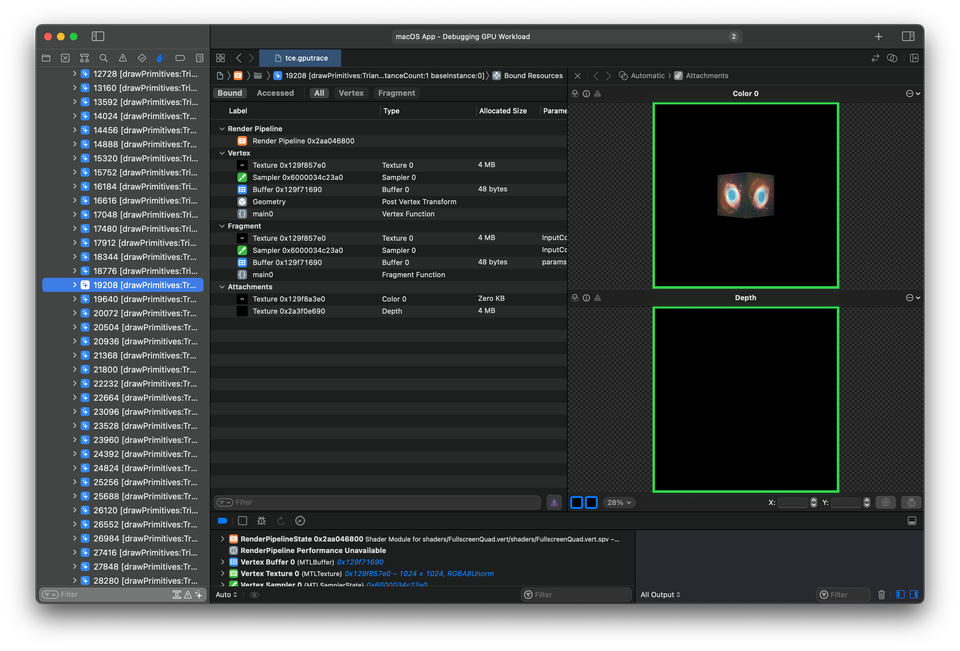Open the Depth attachment options dropdown
Screen dimensions: 960x651
(x=913, y=298)
